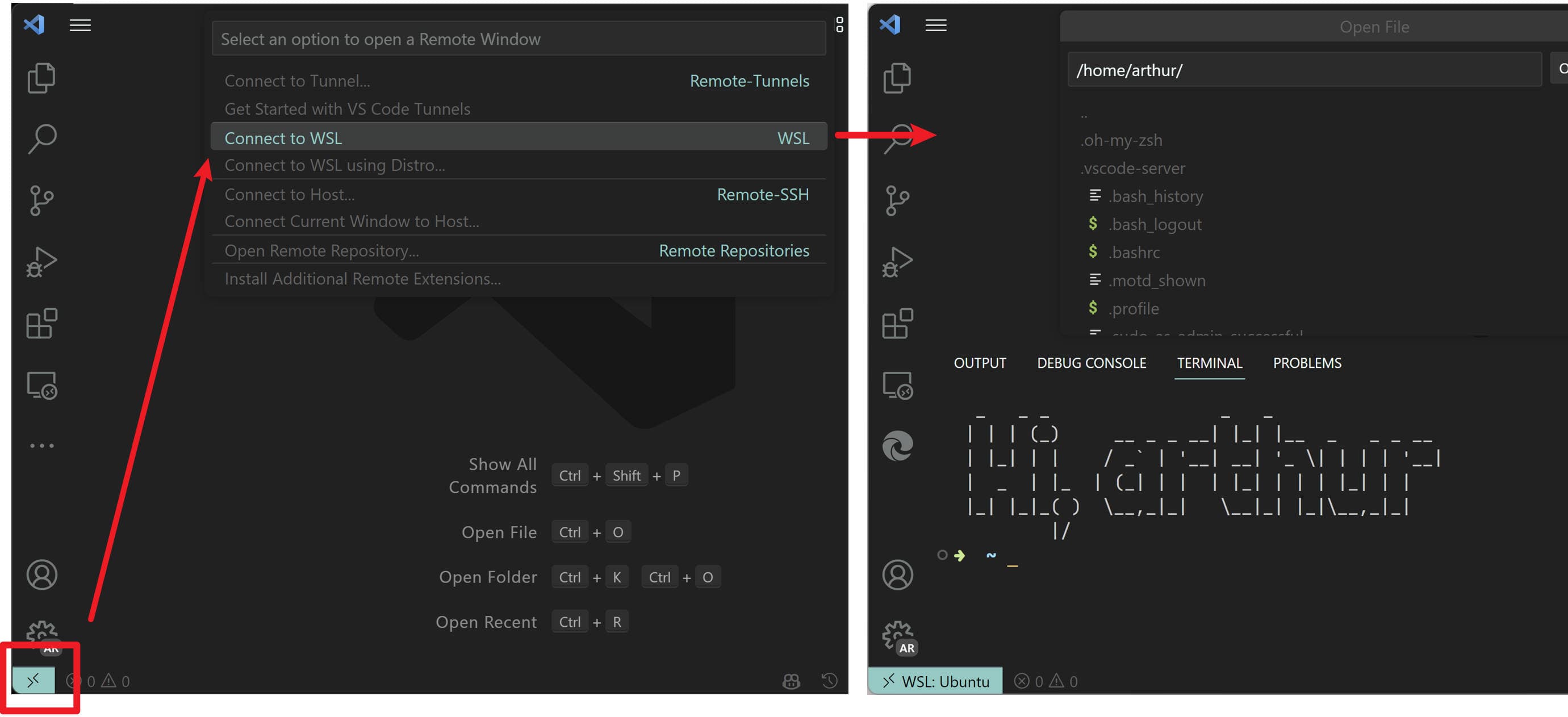
Task: Click the Remote Window option search box
Action: point(519,39)
